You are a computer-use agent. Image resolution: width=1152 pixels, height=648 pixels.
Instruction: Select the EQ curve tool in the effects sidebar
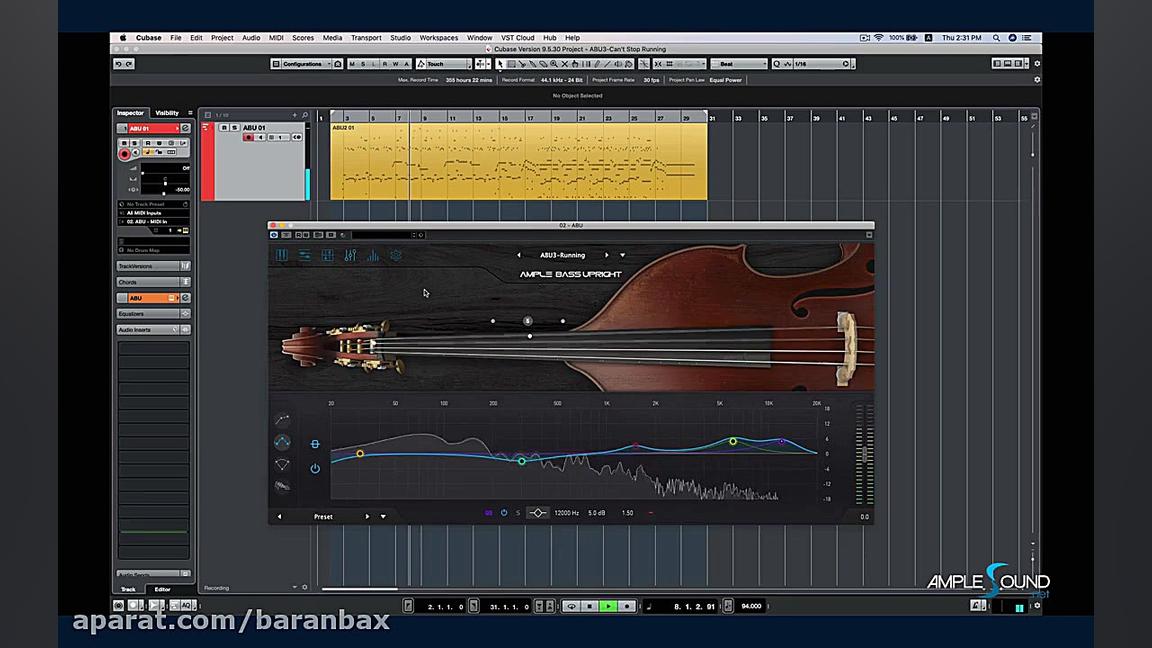pyautogui.click(x=282, y=442)
